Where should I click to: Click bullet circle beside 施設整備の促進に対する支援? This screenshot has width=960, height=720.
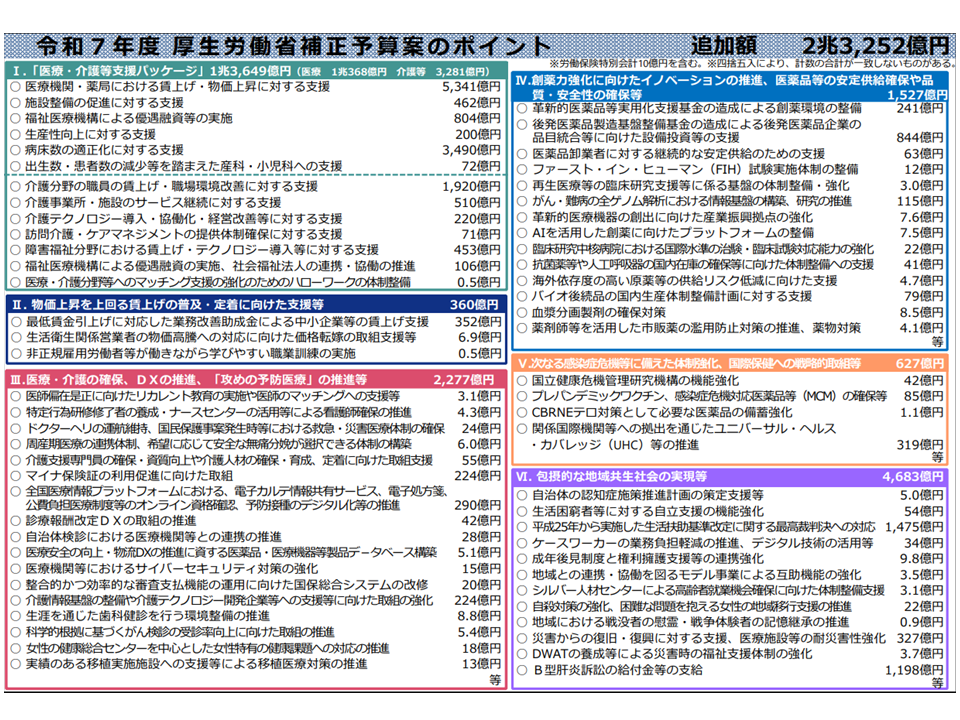click(15, 103)
